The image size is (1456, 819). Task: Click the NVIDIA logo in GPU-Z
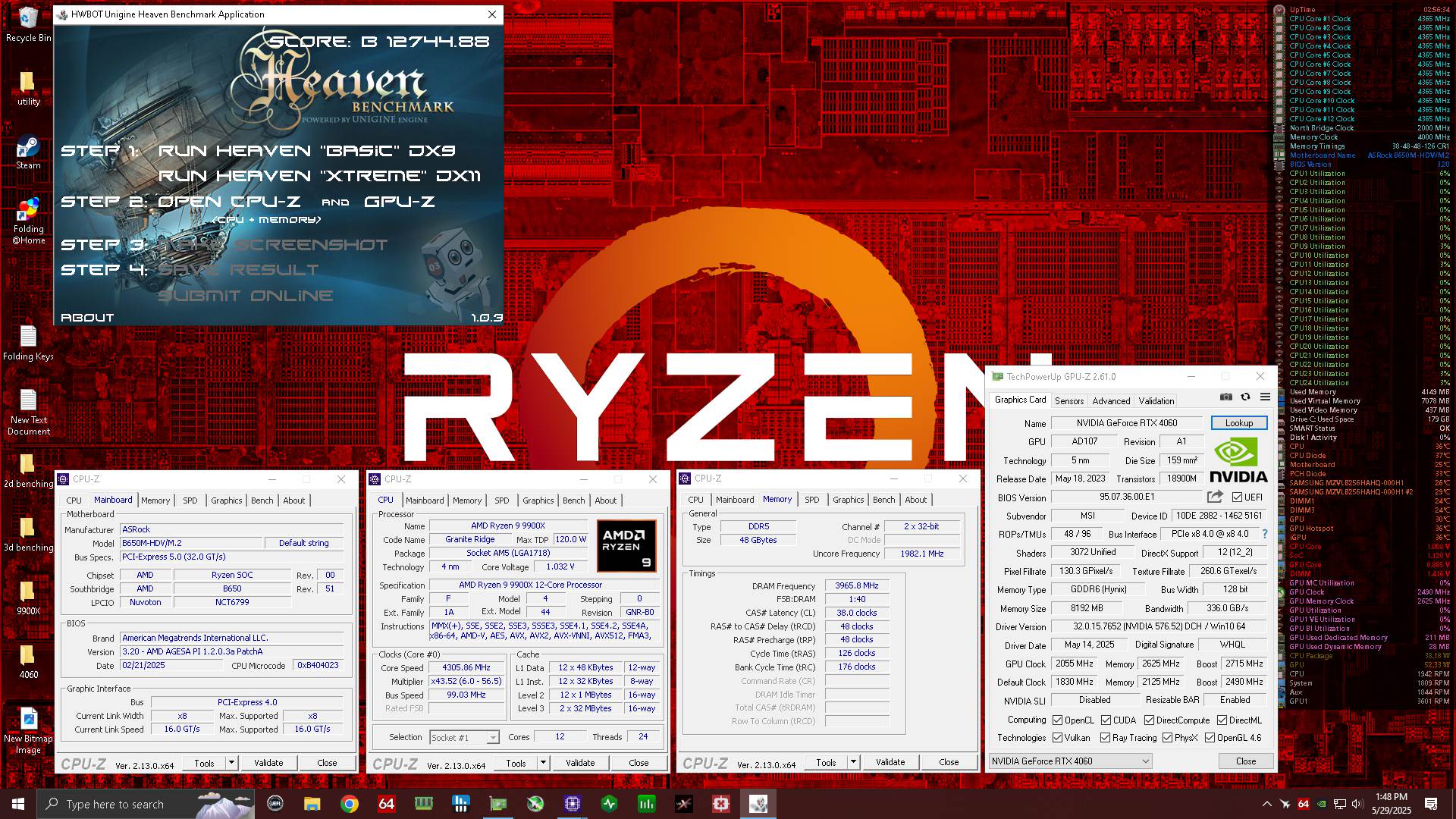(1238, 460)
